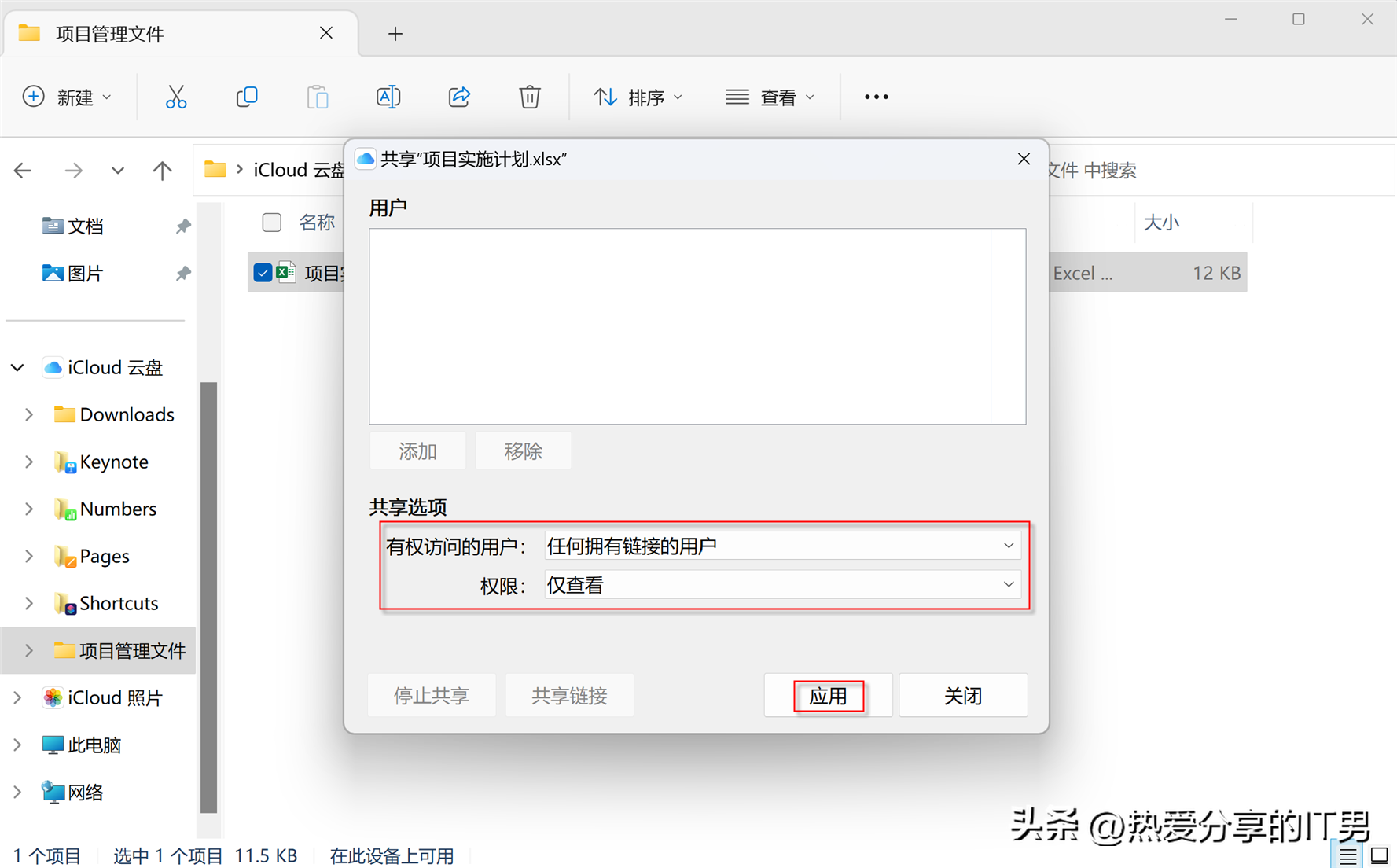Viewport: 1397px width, 868px height.
Task: Go back with the left arrow
Action: click(x=23, y=170)
